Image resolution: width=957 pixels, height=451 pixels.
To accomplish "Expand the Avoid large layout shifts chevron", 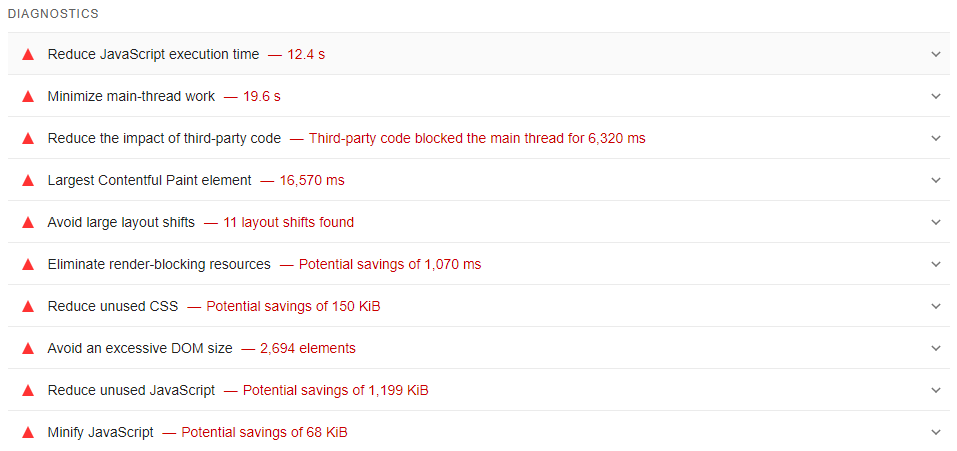I will [936, 222].
